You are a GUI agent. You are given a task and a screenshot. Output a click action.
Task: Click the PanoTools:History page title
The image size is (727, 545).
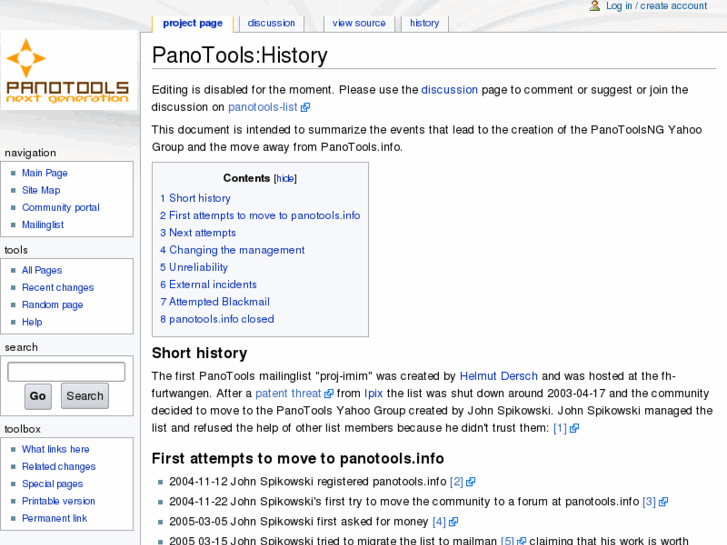pyautogui.click(x=240, y=56)
